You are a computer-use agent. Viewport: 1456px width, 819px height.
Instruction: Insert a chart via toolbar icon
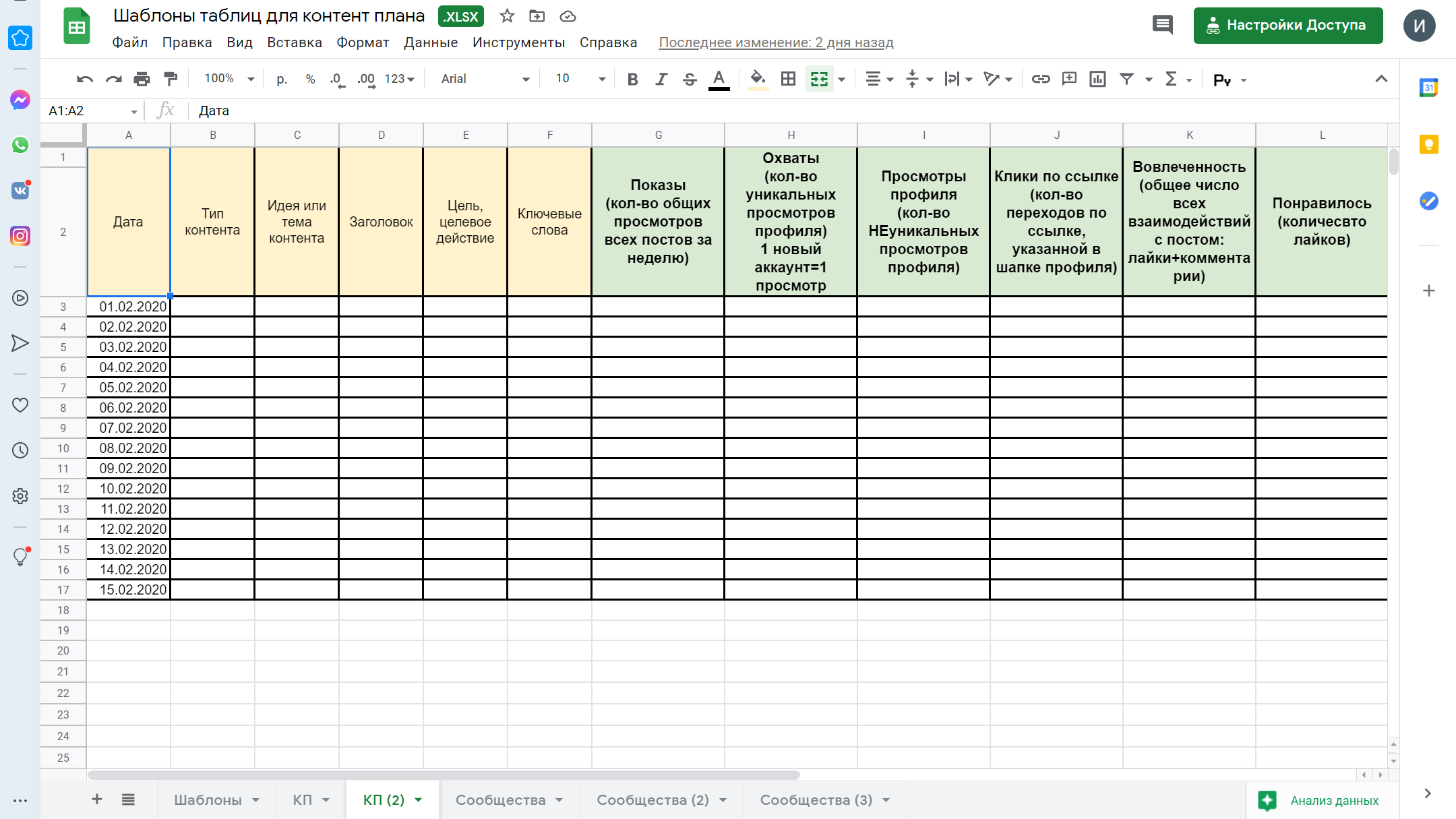click(x=1097, y=79)
